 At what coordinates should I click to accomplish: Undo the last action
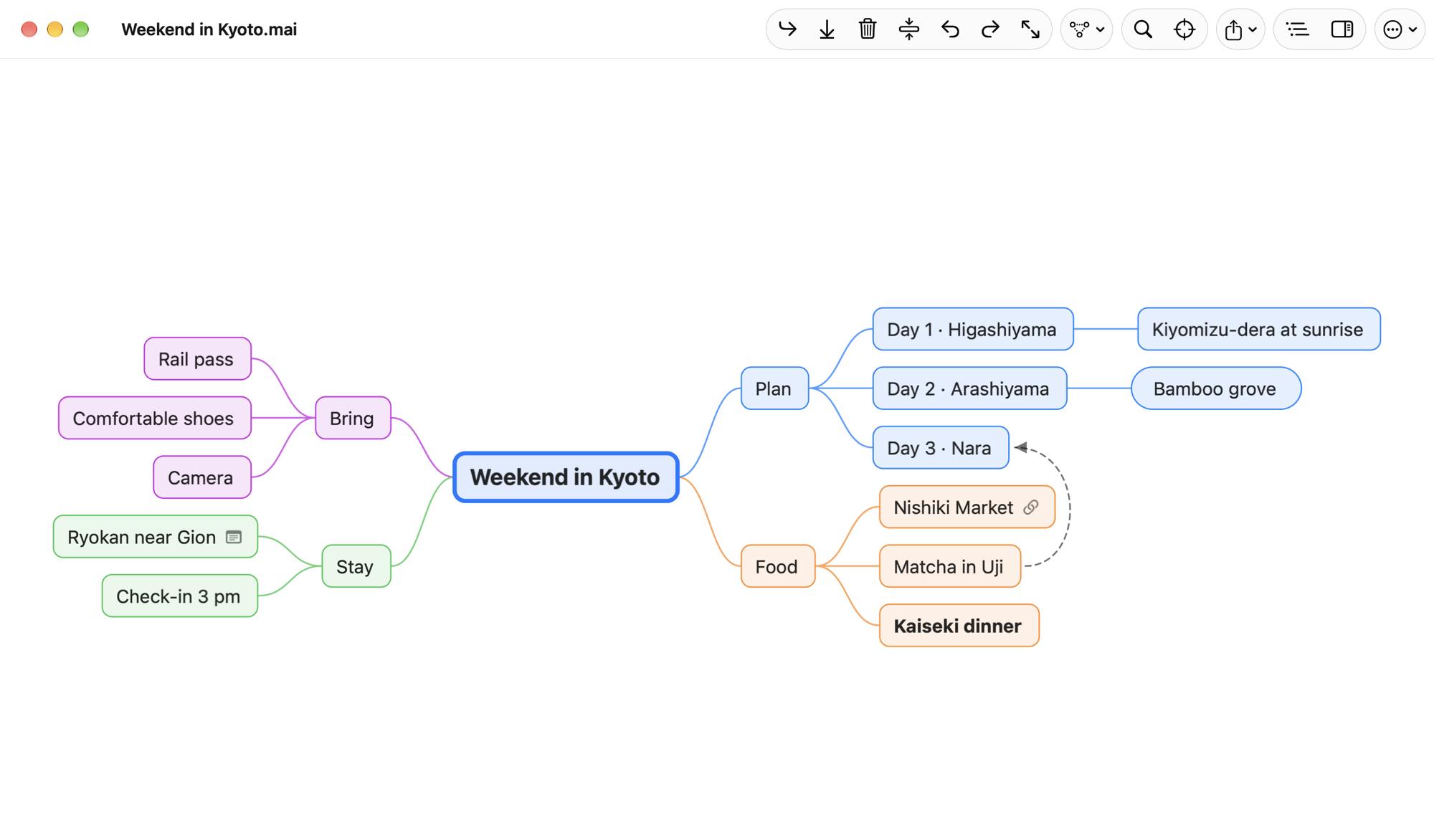[x=950, y=29]
